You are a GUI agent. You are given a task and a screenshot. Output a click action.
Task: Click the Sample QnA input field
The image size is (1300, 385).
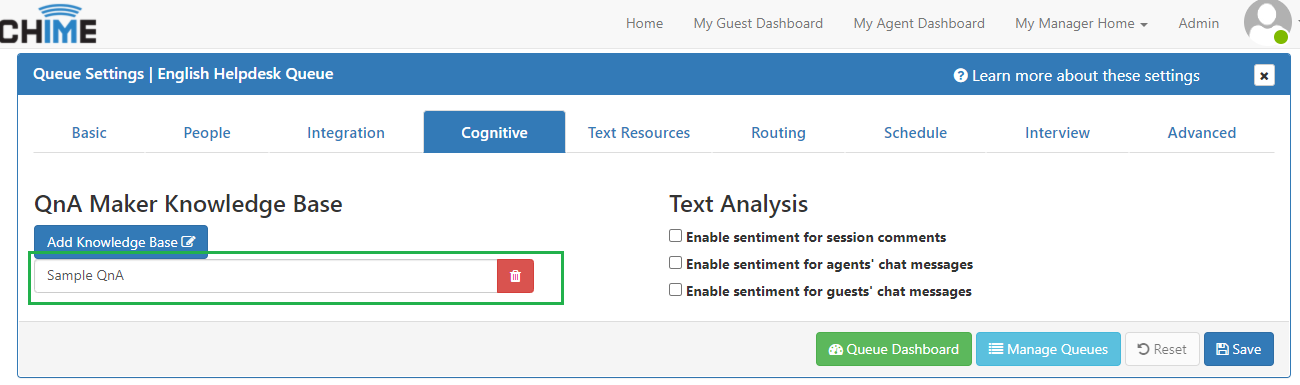tap(266, 276)
